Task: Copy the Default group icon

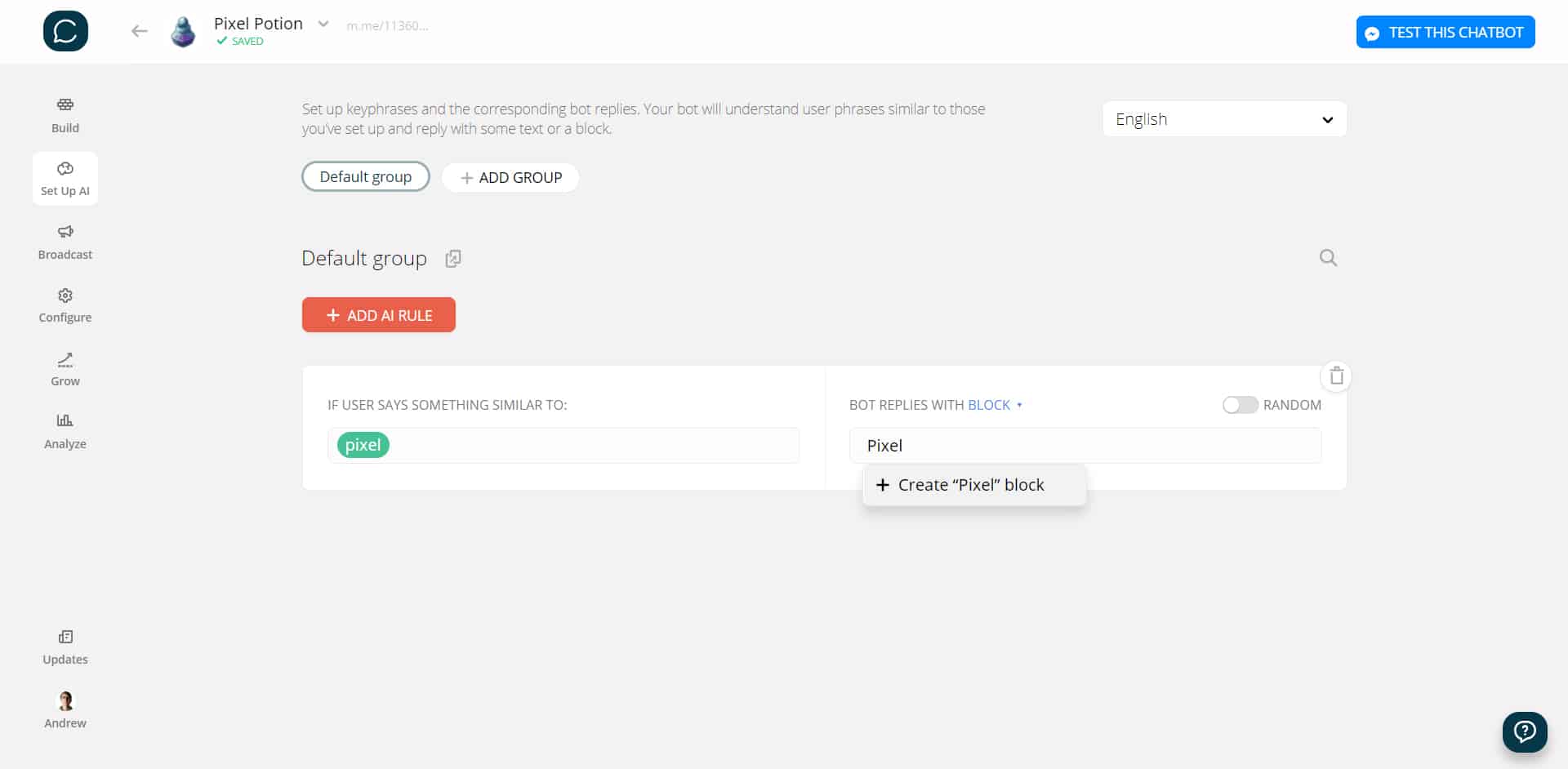Action: tap(453, 258)
